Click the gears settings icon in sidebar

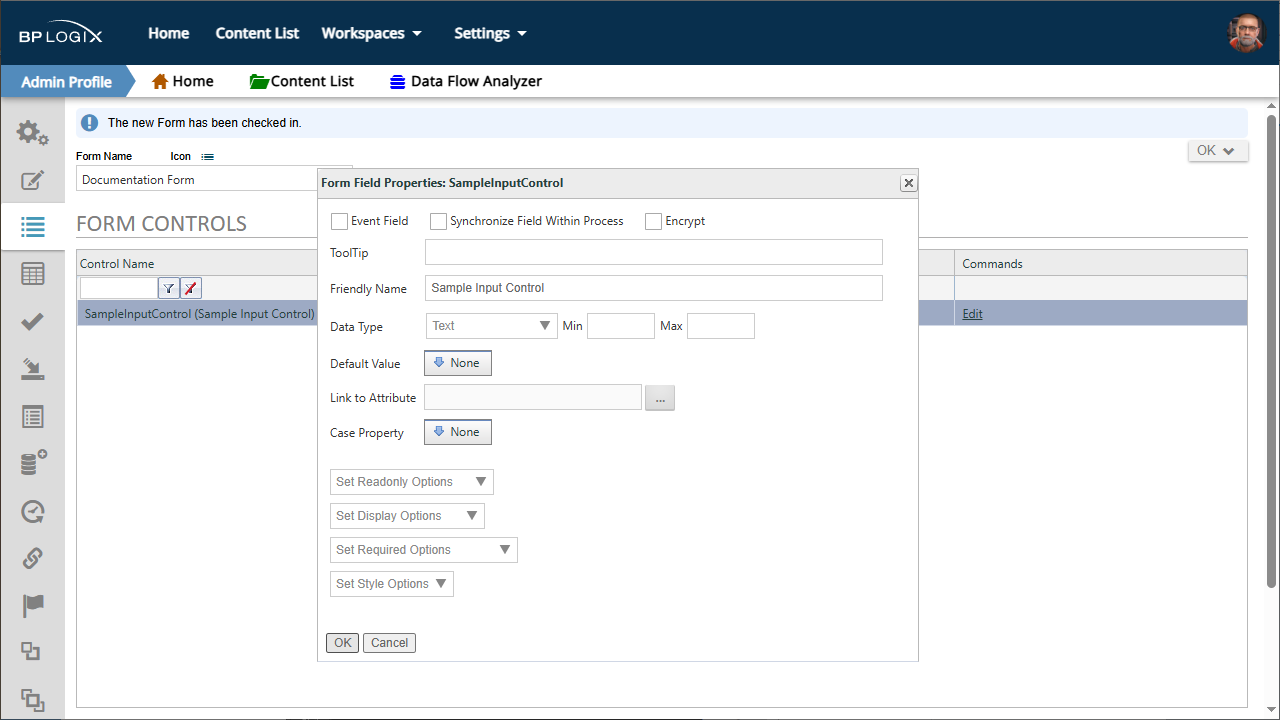click(x=32, y=132)
